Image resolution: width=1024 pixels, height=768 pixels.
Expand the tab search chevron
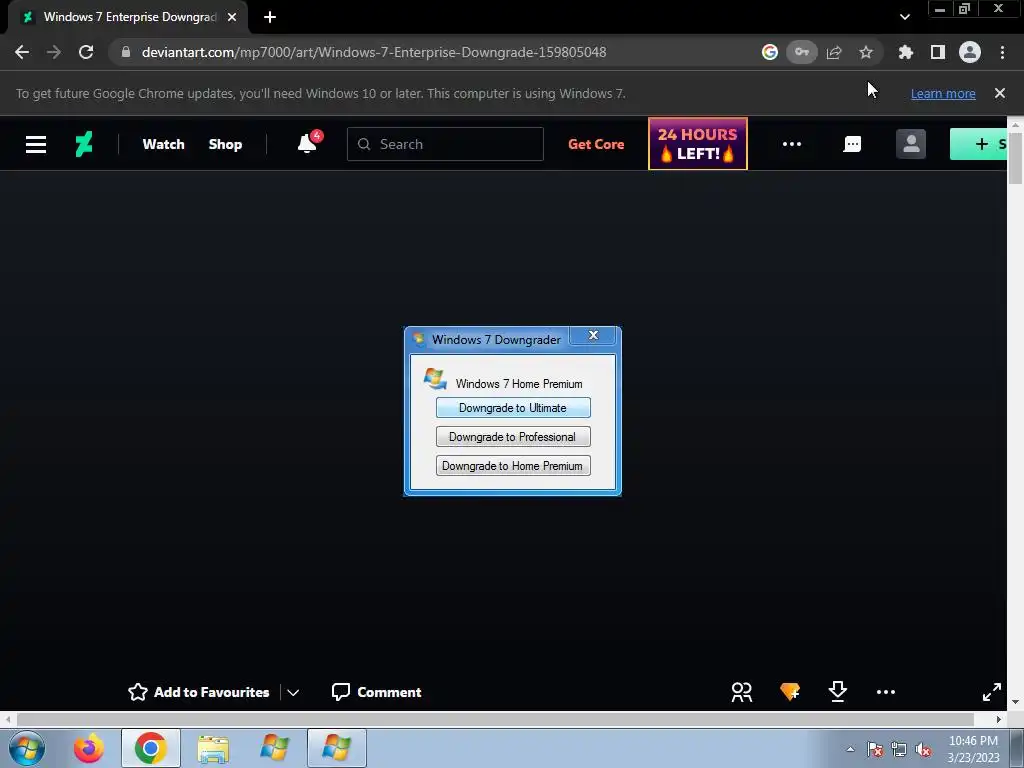[904, 17]
